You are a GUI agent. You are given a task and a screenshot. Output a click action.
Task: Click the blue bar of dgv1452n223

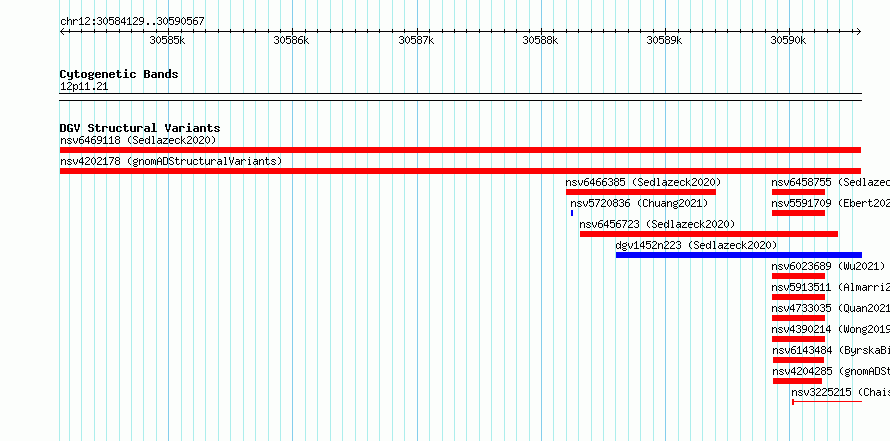(738, 255)
